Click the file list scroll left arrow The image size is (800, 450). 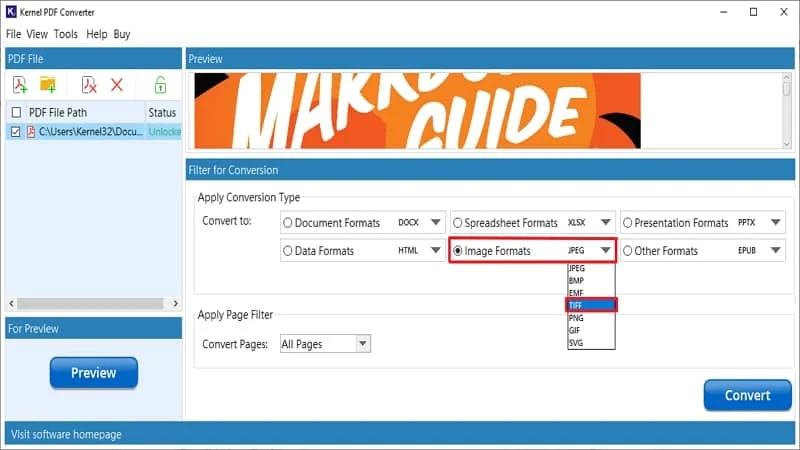11,304
